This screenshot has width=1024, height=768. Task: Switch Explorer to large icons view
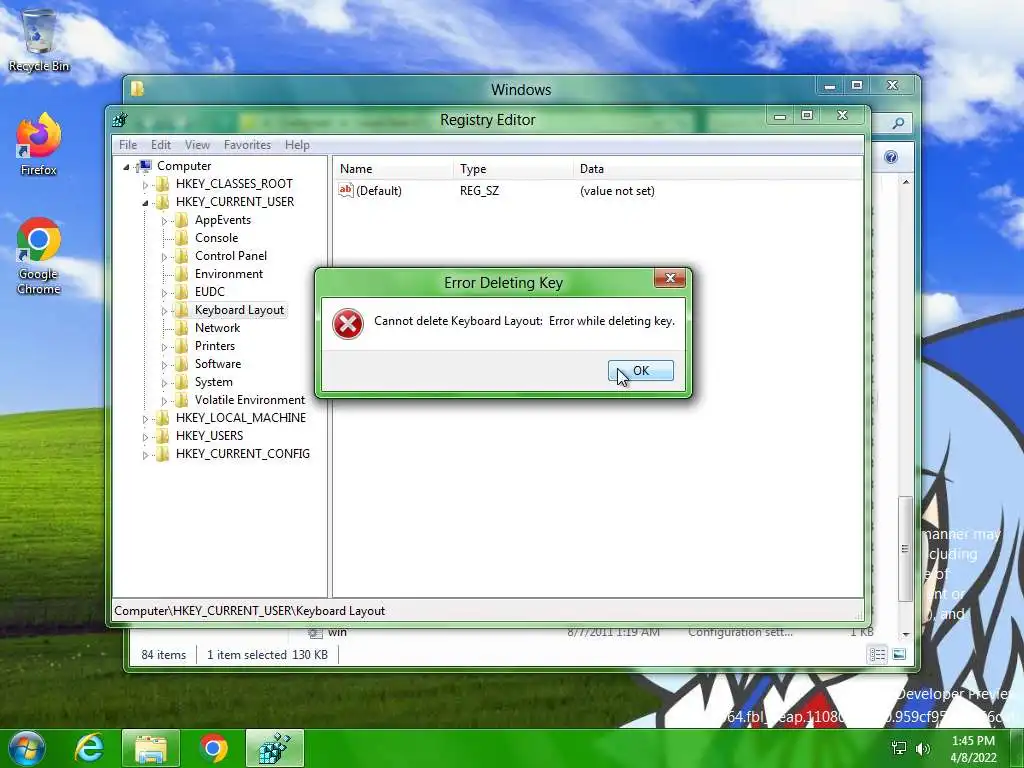coord(899,654)
